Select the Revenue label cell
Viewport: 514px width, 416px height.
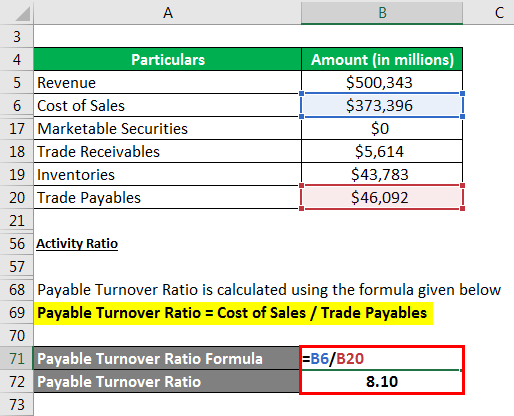point(167,82)
